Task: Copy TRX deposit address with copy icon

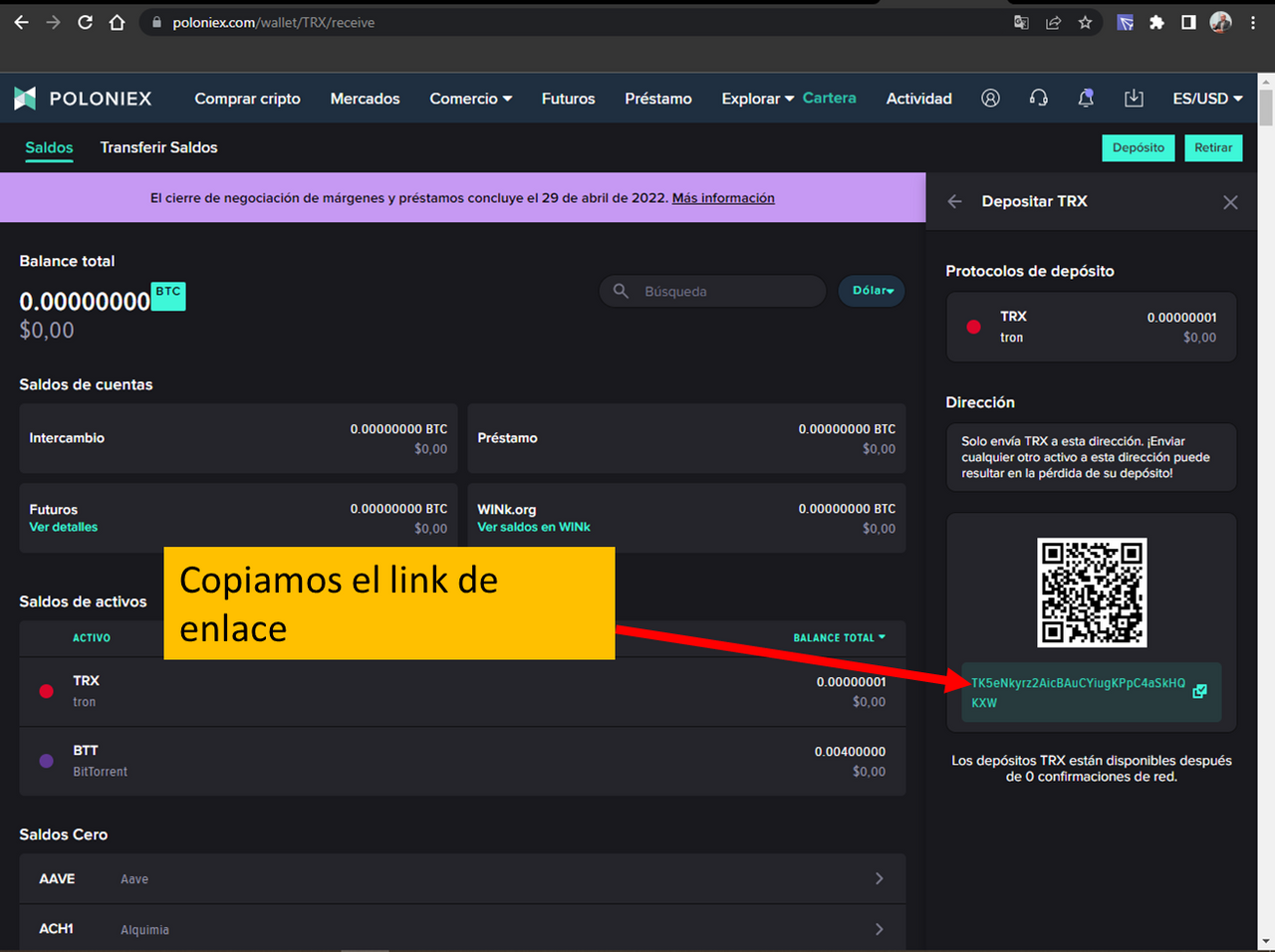Action: click(x=1200, y=691)
